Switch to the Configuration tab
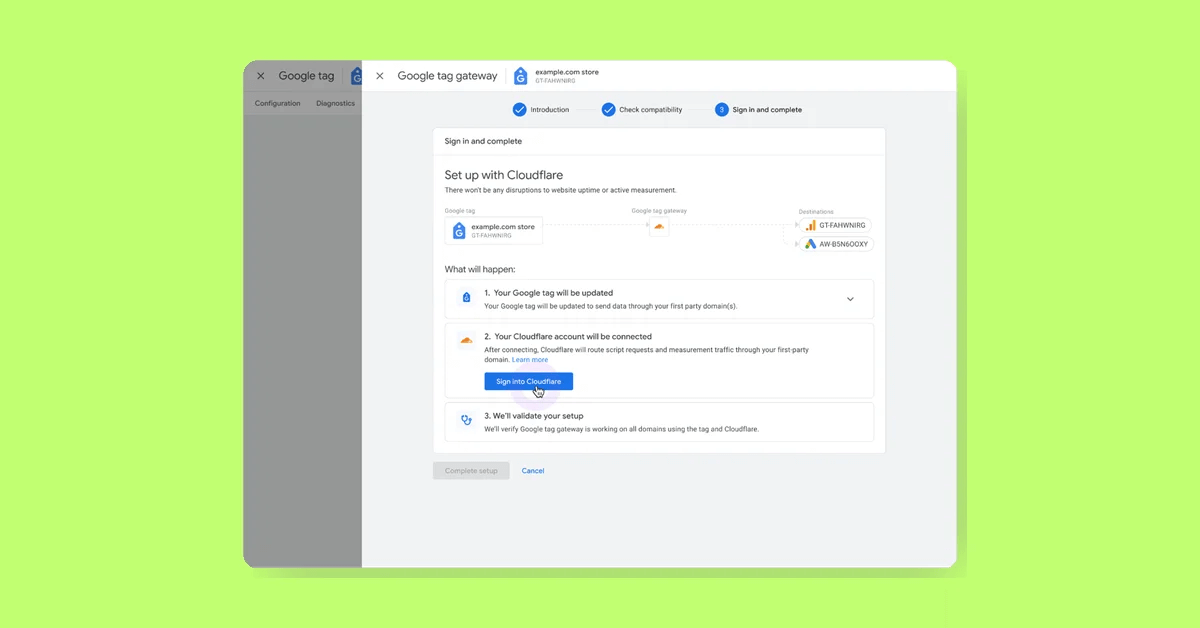 pos(277,103)
